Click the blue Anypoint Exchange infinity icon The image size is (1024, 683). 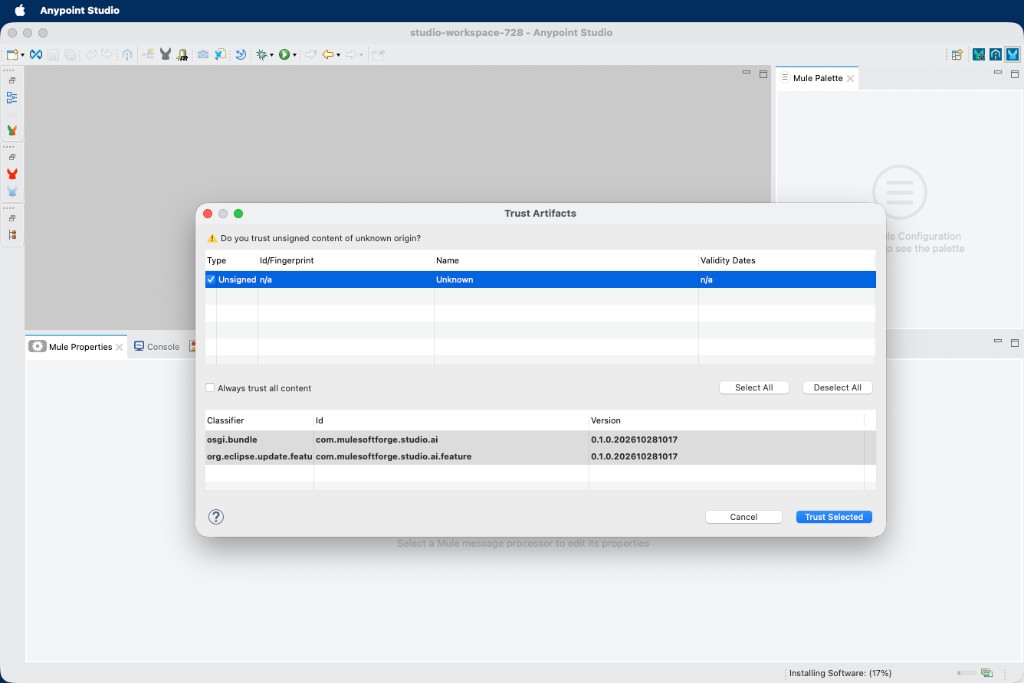(36, 55)
